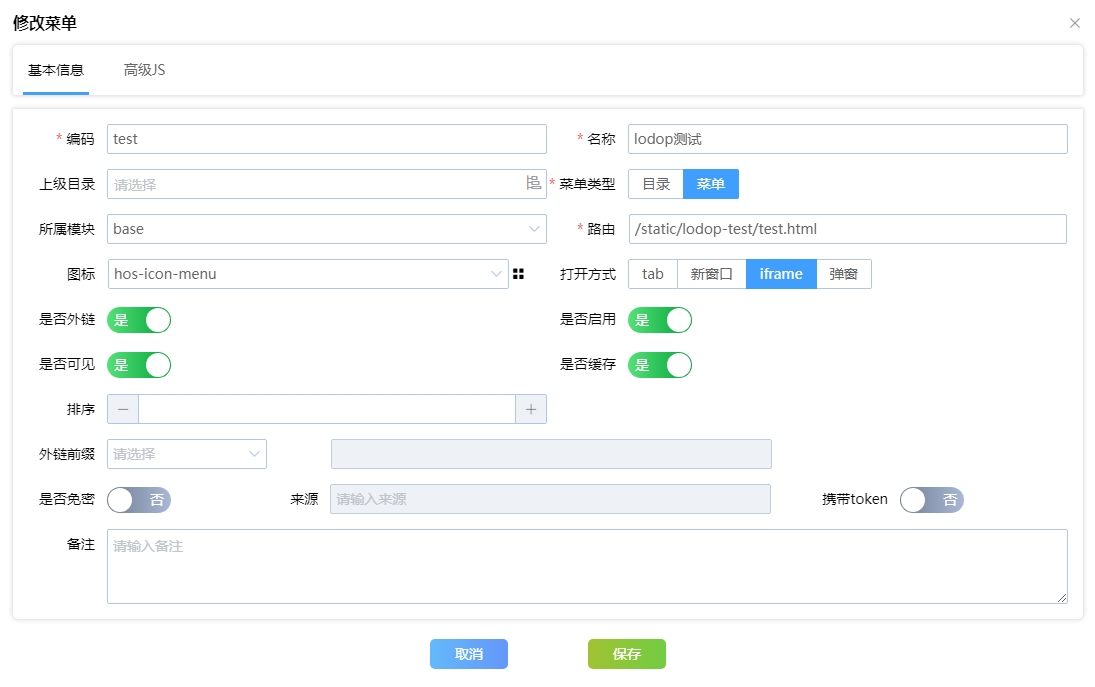
Task: Close the modify menu dialog
Action: click(x=1075, y=23)
